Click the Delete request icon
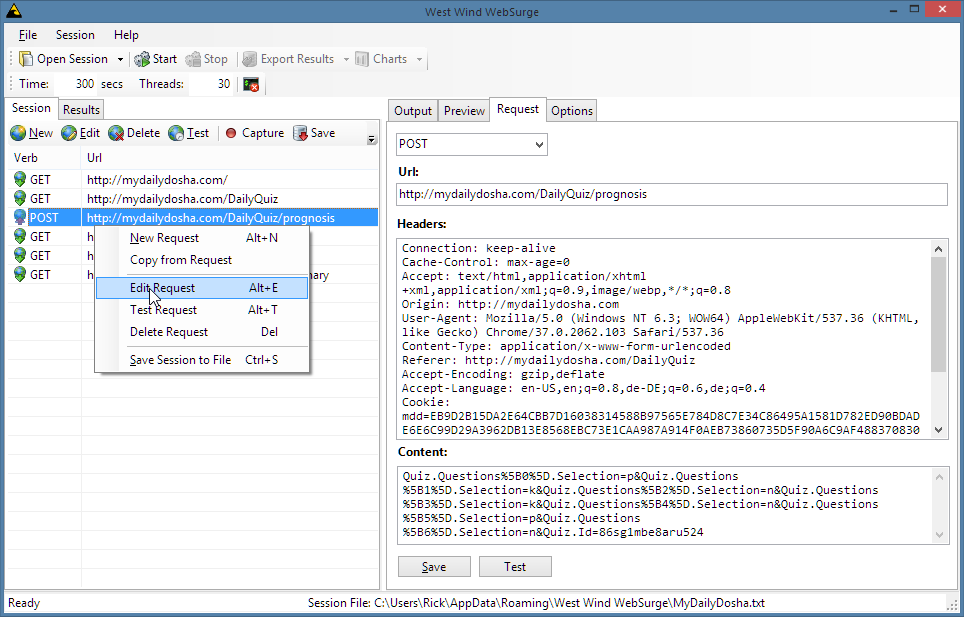The height and width of the screenshot is (617, 964). click(116, 133)
